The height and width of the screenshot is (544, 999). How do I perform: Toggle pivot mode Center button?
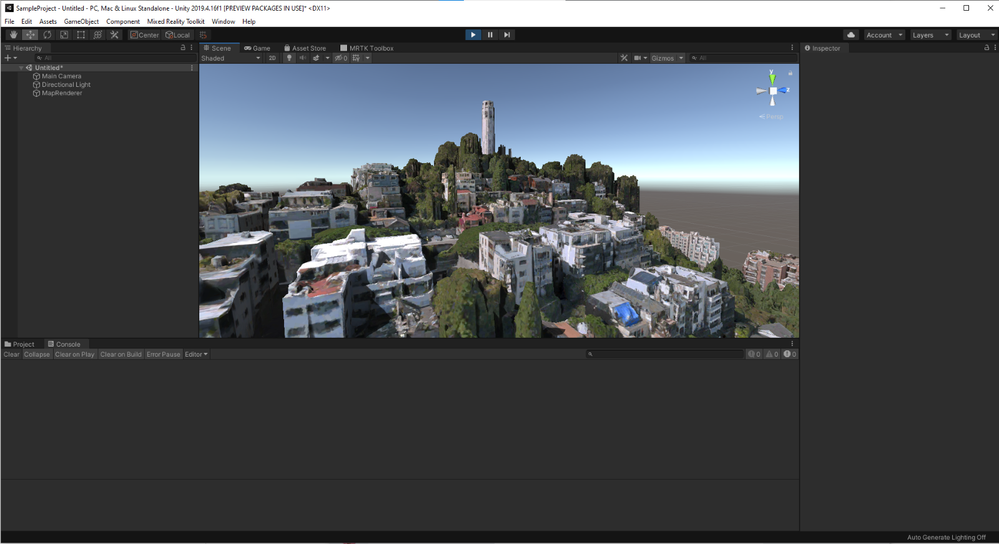145,35
